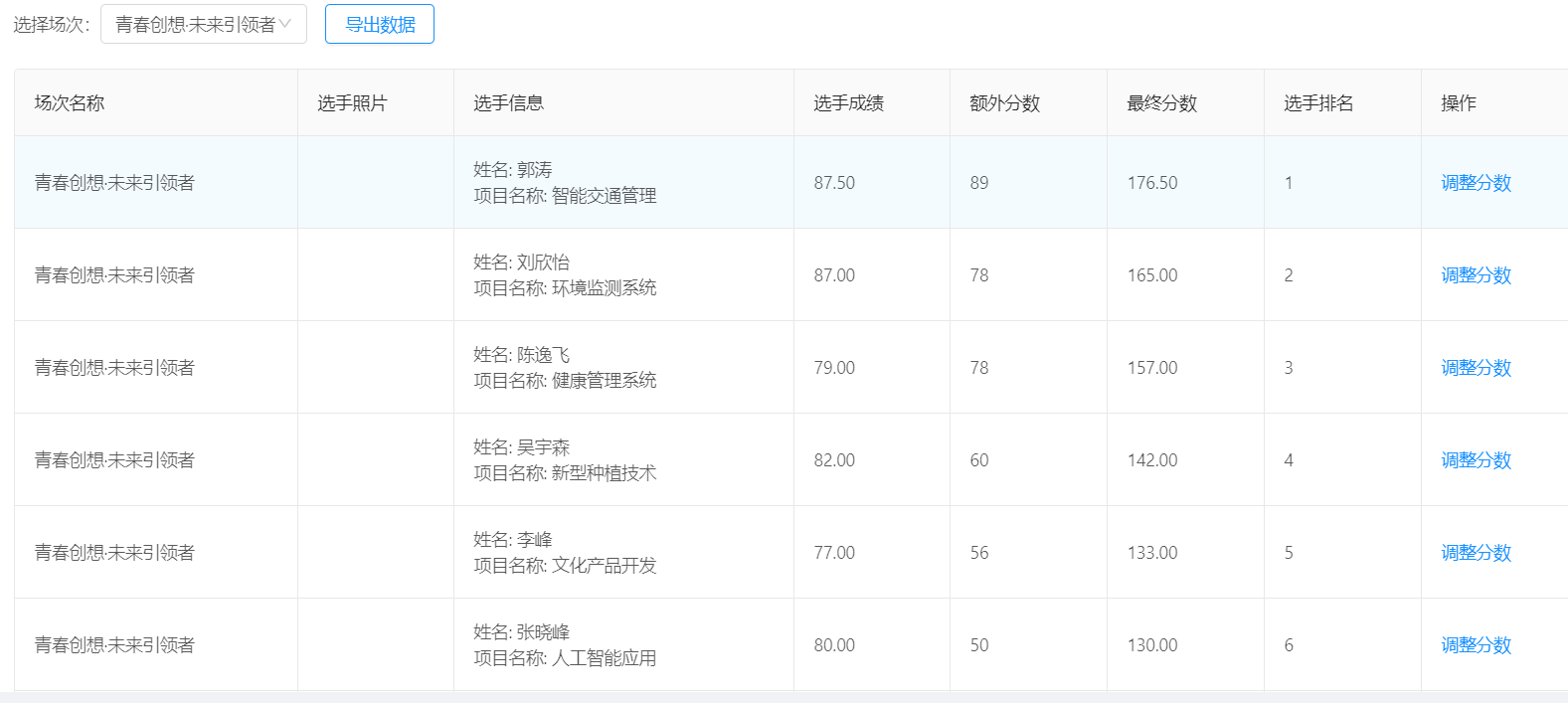Select the 姓名: 吴宇森 text
1568x703 pixels.
(522, 447)
